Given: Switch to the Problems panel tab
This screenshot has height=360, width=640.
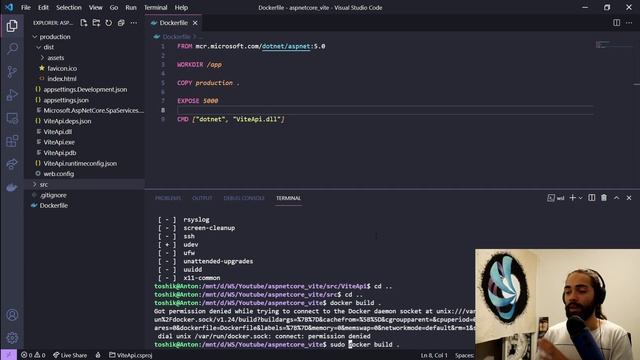Looking at the screenshot, I should (168, 198).
